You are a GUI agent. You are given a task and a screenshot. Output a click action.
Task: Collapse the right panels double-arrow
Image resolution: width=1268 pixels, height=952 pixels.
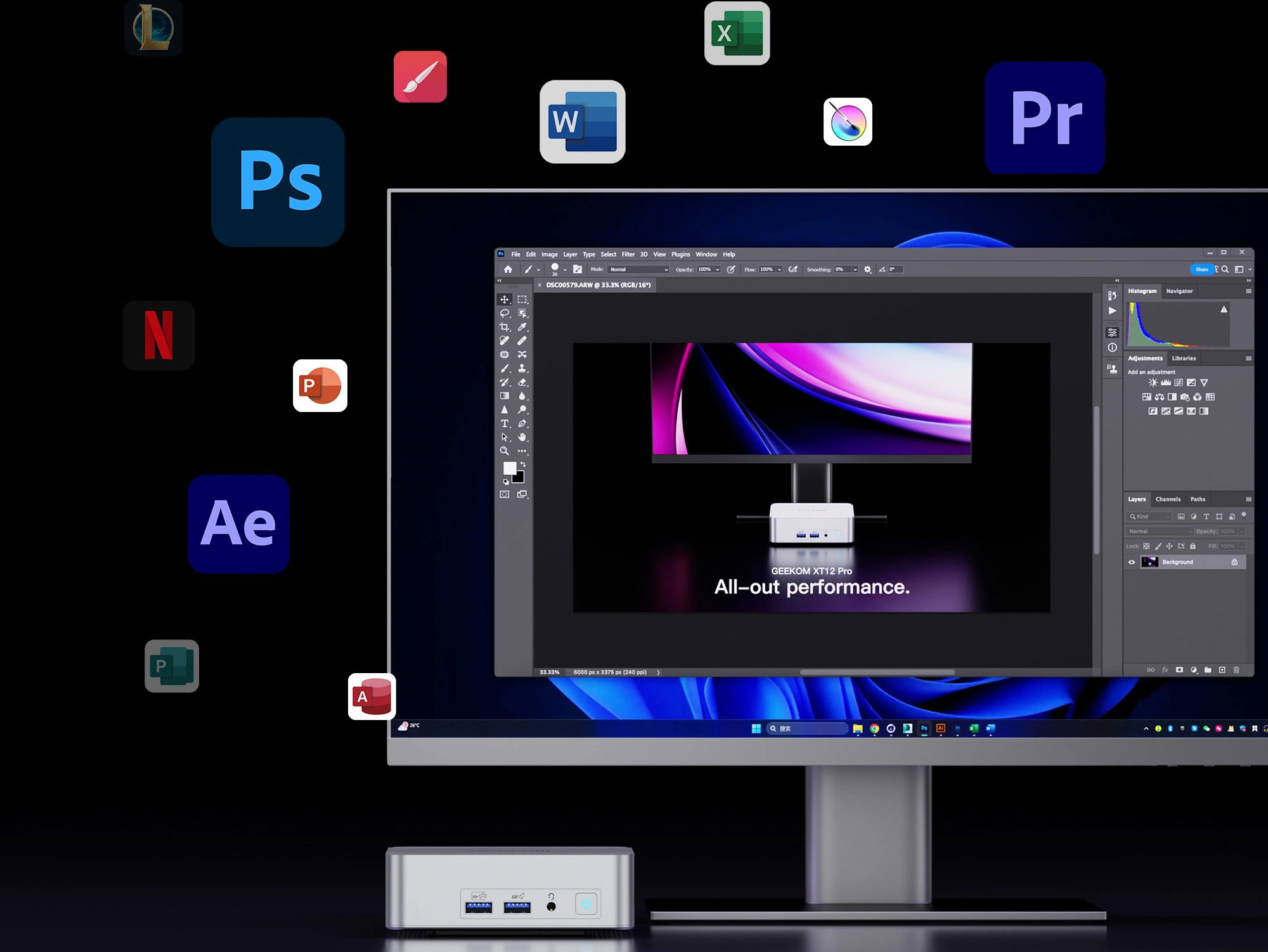click(x=1249, y=280)
